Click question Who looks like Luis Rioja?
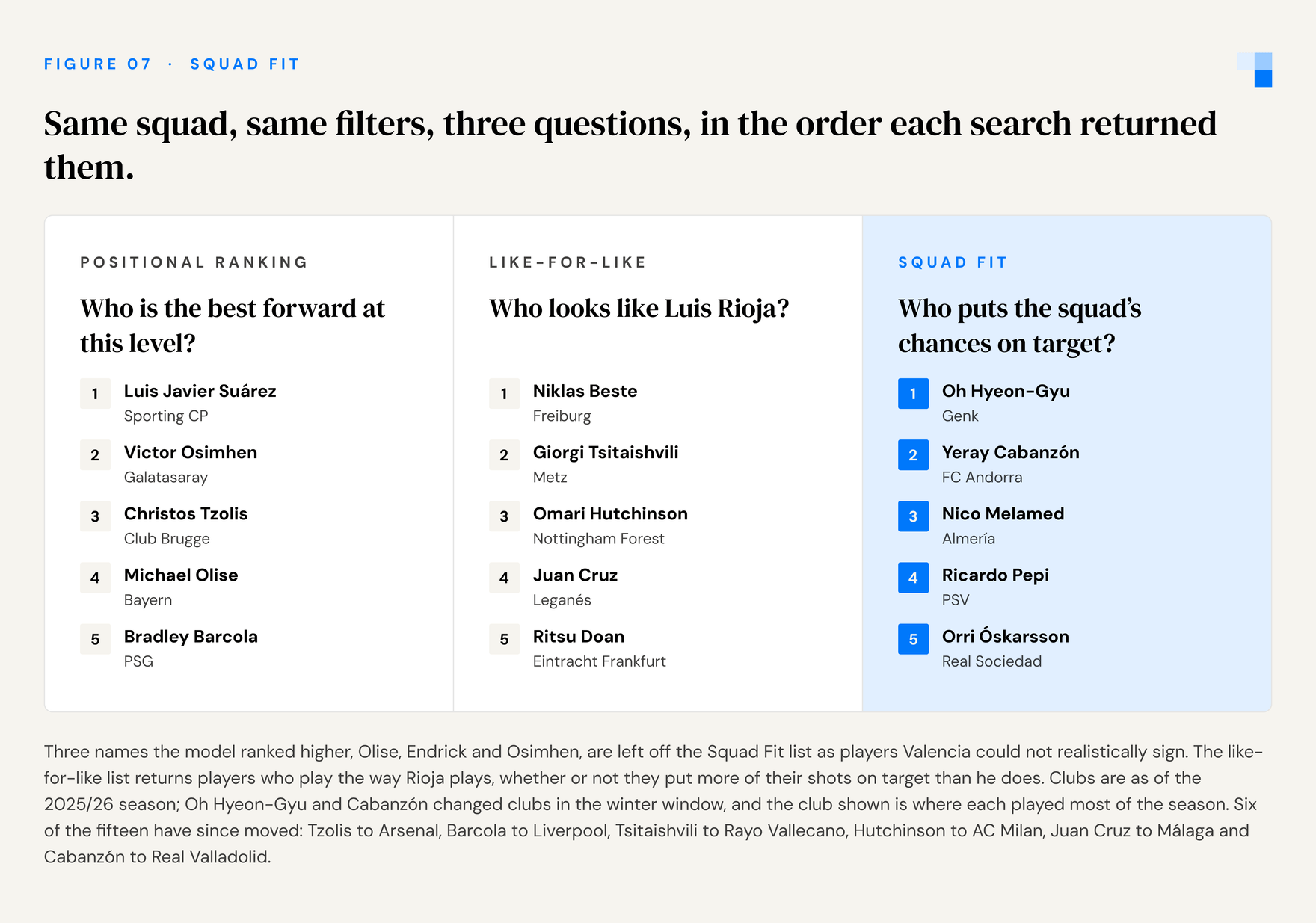 pos(639,309)
